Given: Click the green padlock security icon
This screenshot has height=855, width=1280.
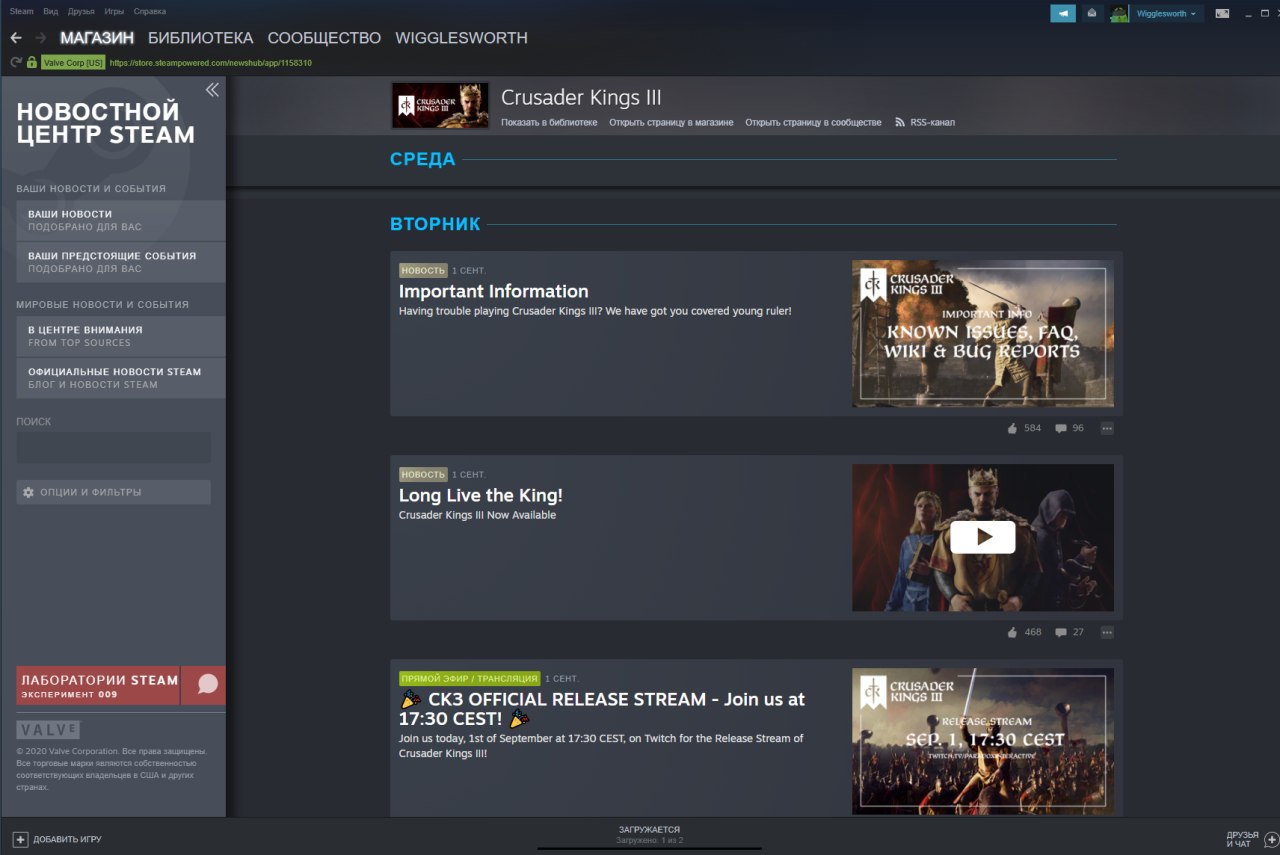Looking at the screenshot, I should 32,62.
